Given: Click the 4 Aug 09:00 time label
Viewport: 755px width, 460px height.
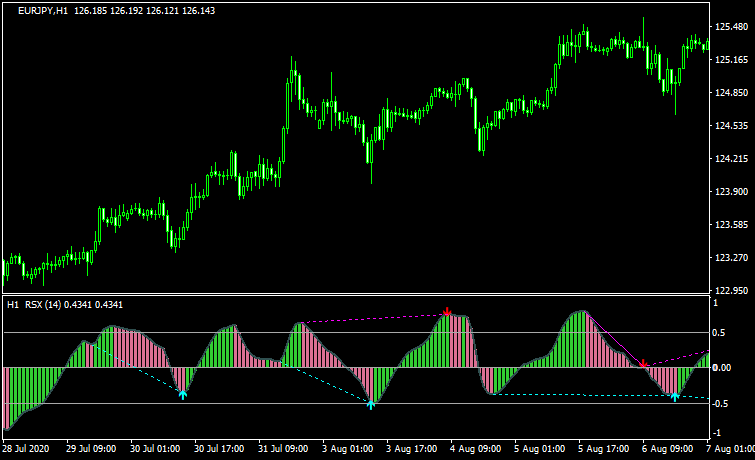Looking at the screenshot, I should [x=473, y=450].
